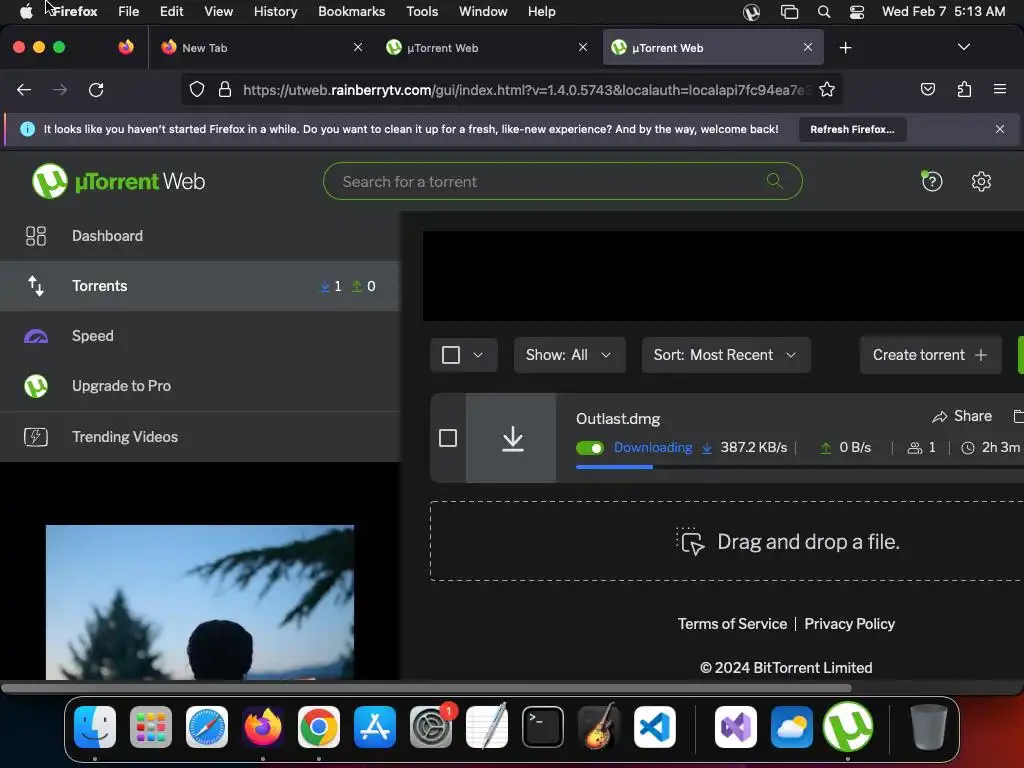
Task: Open µTorrent settings gear
Action: (981, 181)
